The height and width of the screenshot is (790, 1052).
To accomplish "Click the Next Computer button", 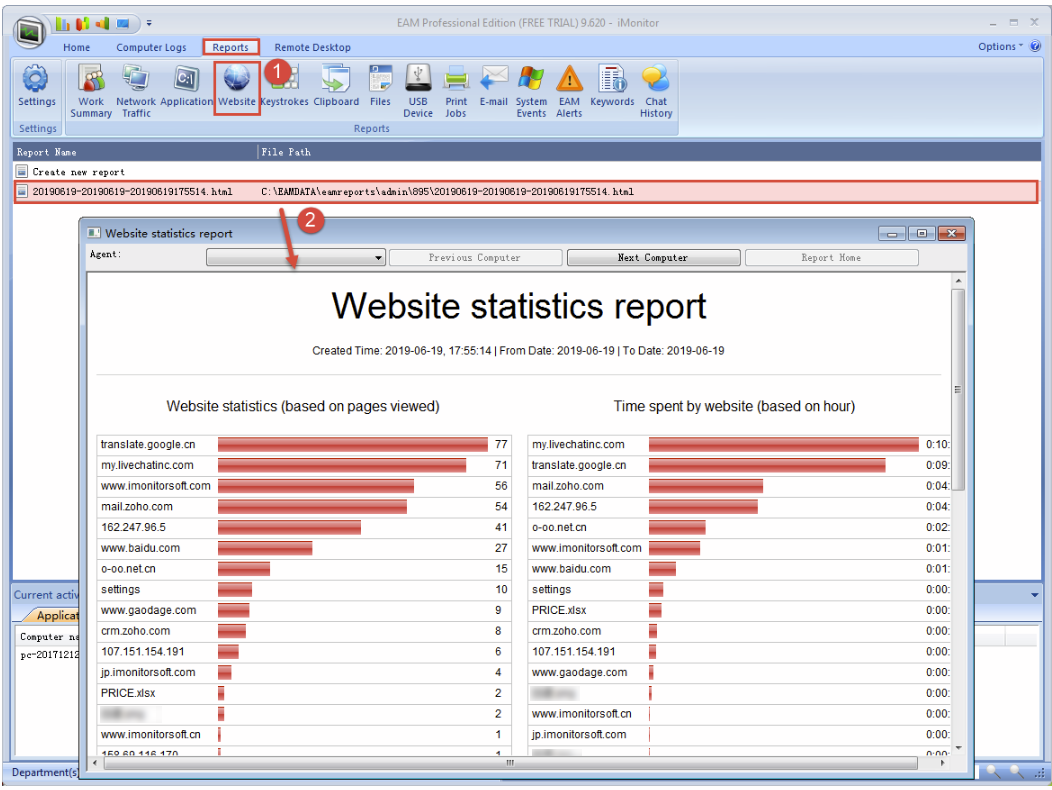I will tap(653, 258).
